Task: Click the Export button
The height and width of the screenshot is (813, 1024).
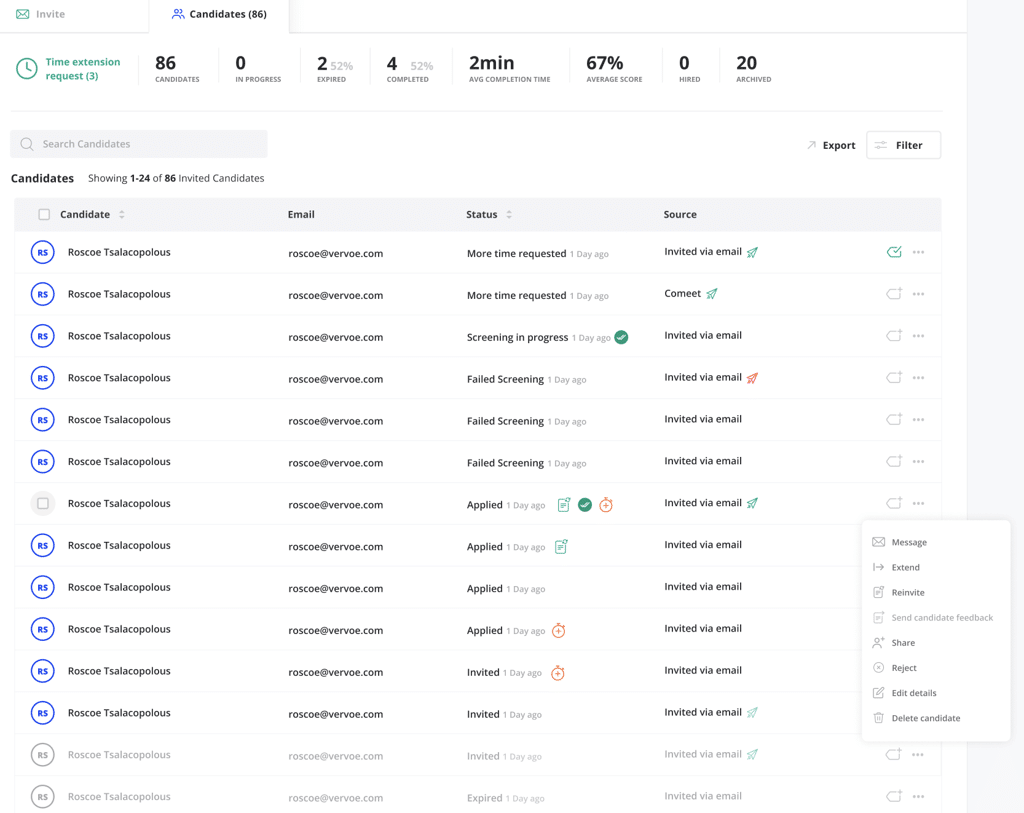Action: (x=831, y=145)
